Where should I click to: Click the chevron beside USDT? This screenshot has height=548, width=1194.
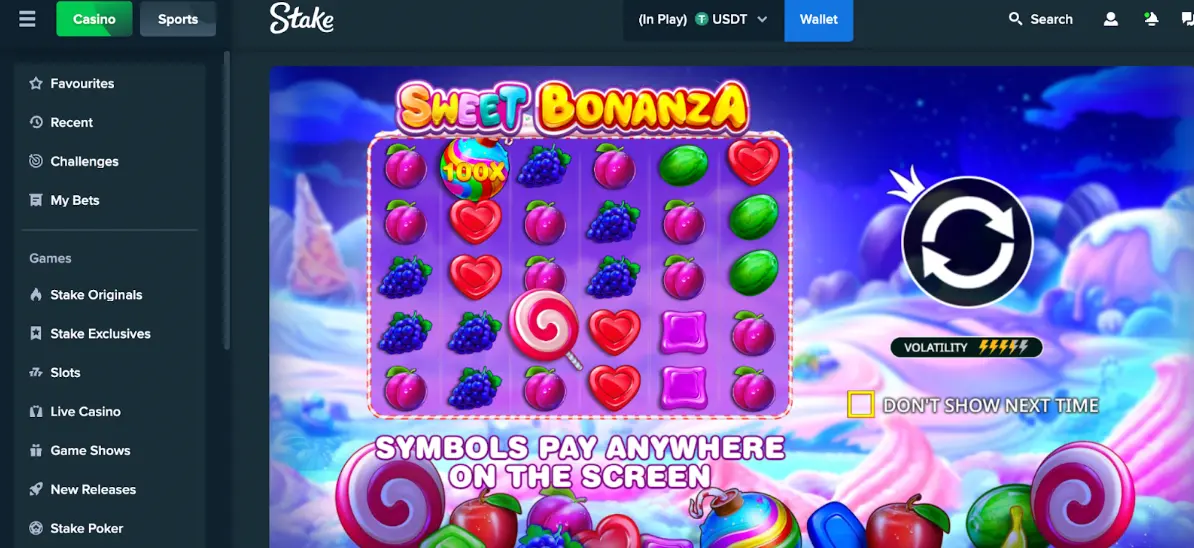click(762, 20)
